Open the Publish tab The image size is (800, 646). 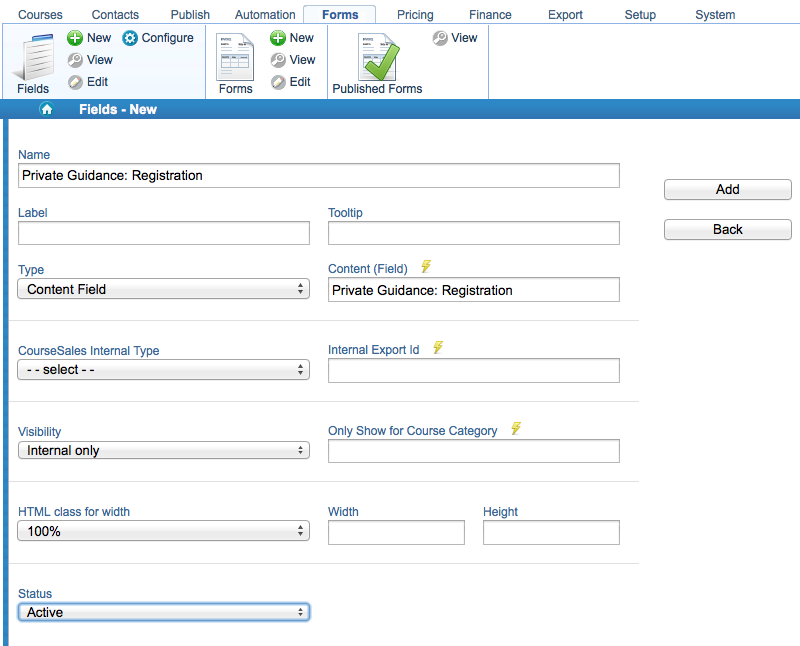[x=190, y=15]
